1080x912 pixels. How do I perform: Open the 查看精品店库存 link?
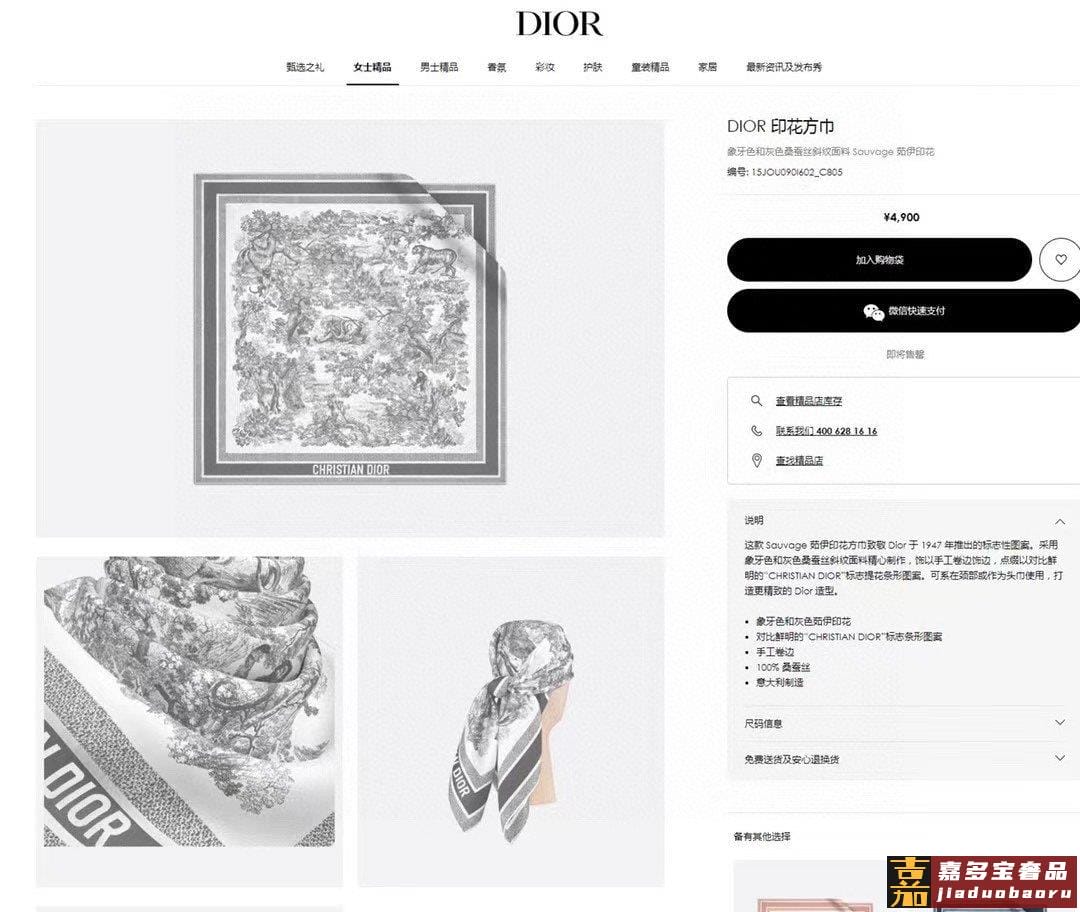(x=809, y=401)
